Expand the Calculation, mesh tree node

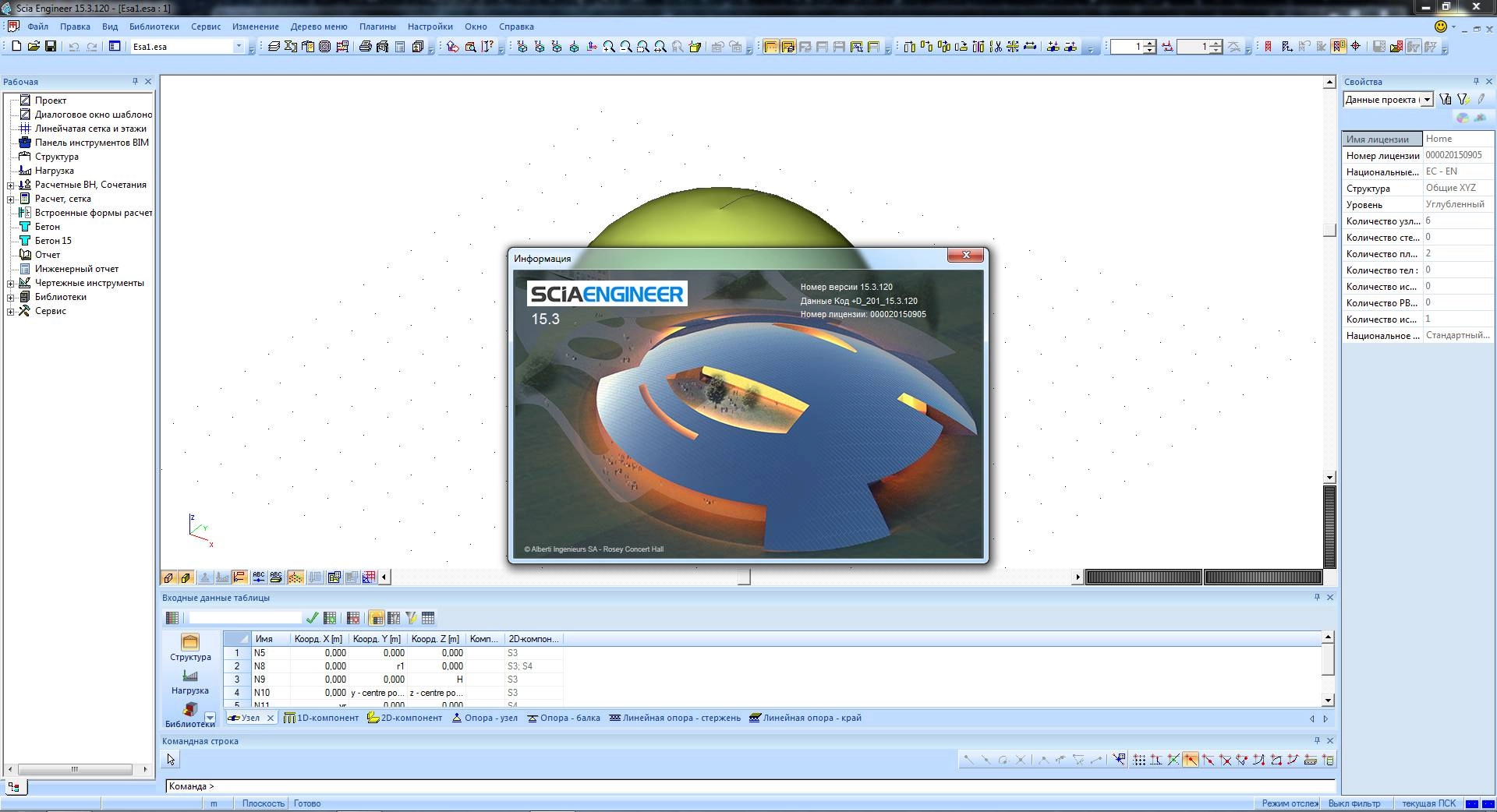[x=11, y=199]
